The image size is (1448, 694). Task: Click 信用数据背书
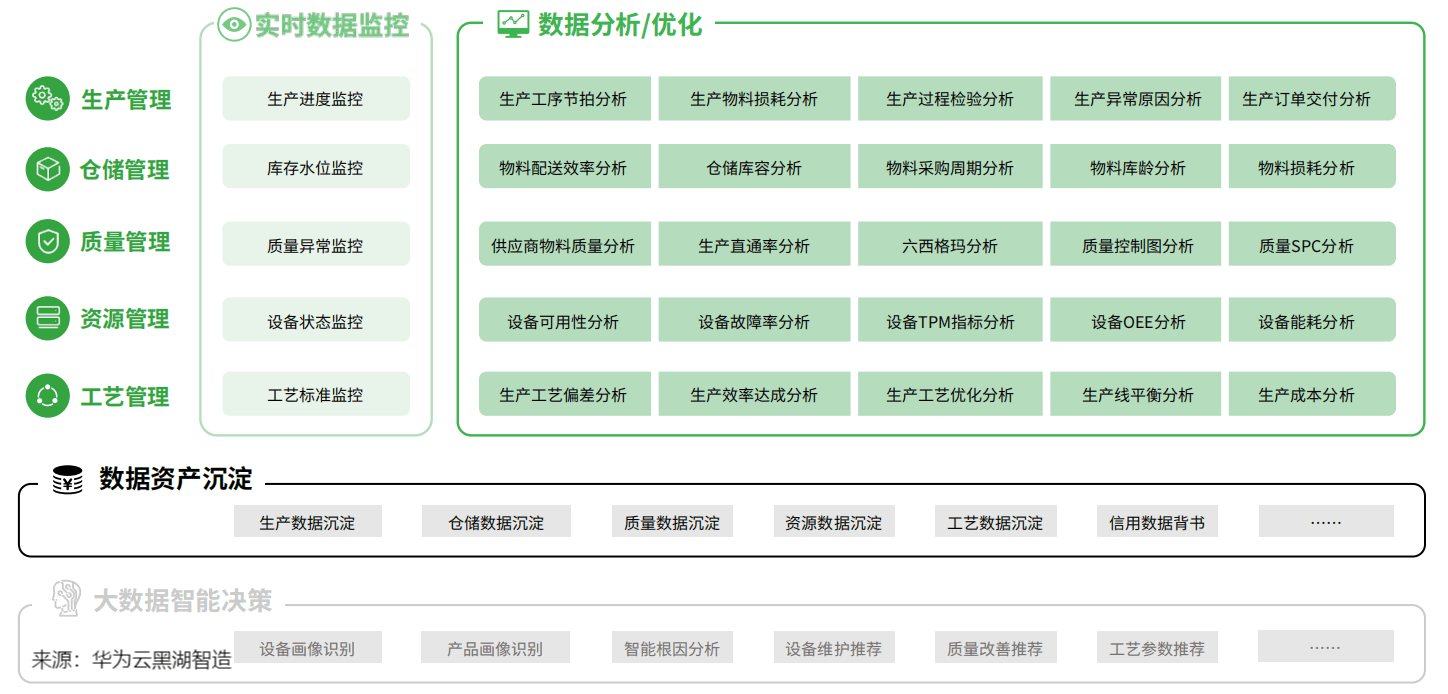(1157, 521)
